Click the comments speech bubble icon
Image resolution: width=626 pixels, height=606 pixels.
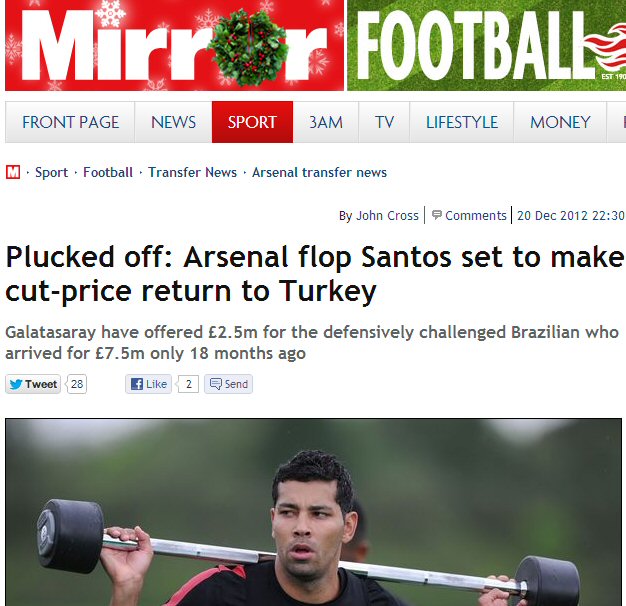437,215
